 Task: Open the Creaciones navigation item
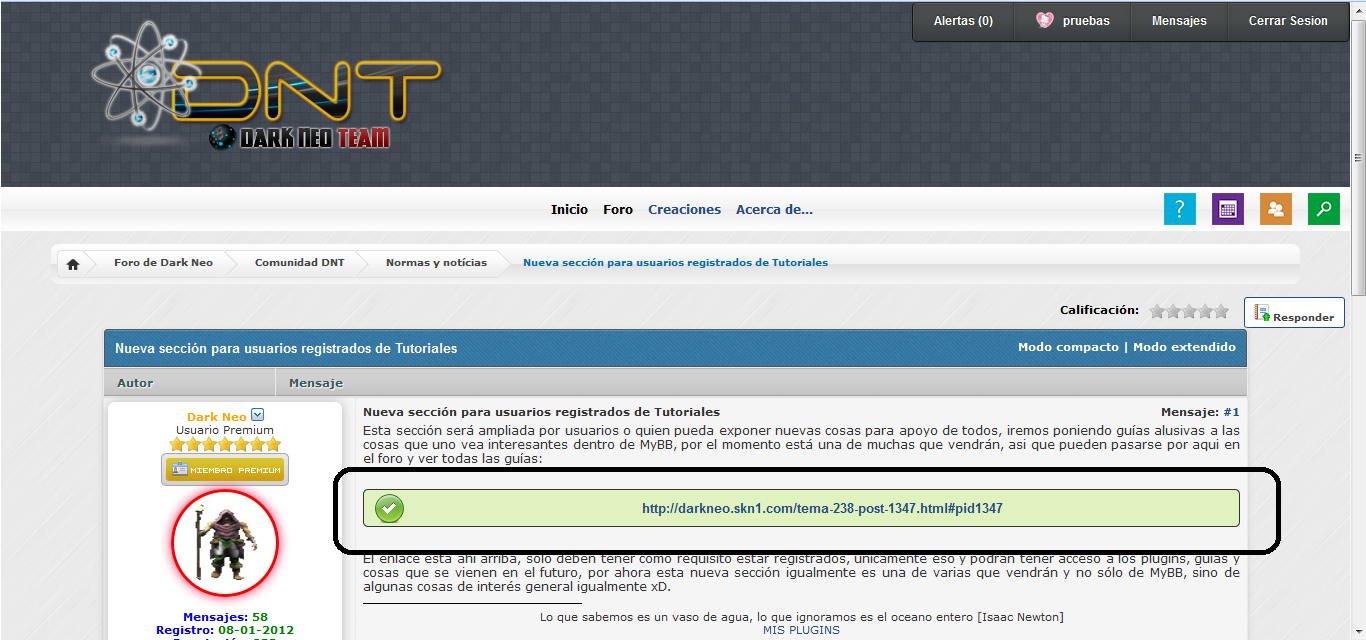point(684,210)
